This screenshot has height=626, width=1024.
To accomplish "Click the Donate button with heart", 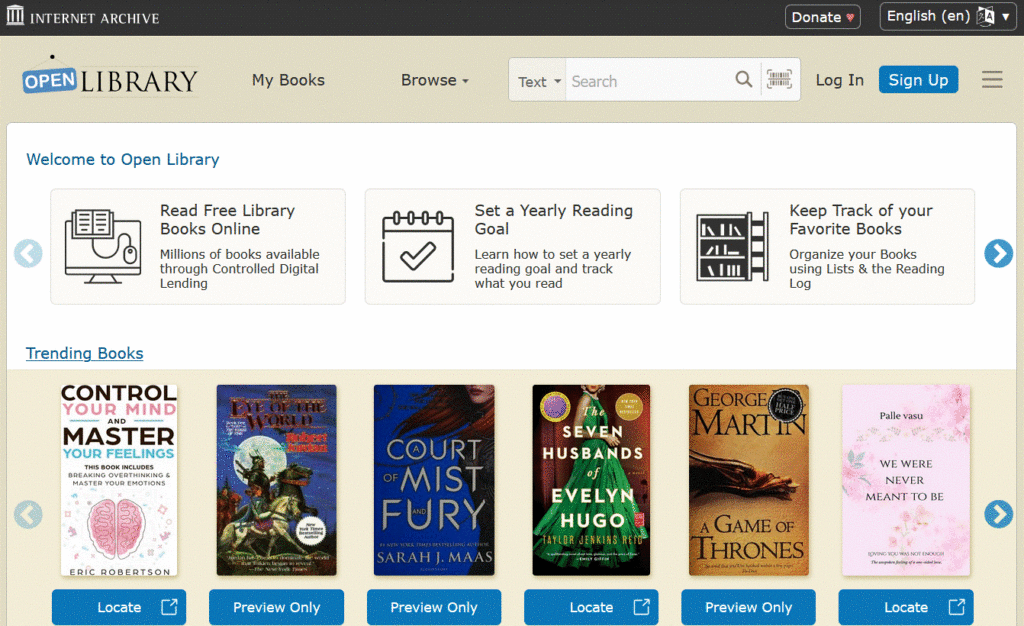I will point(822,16).
